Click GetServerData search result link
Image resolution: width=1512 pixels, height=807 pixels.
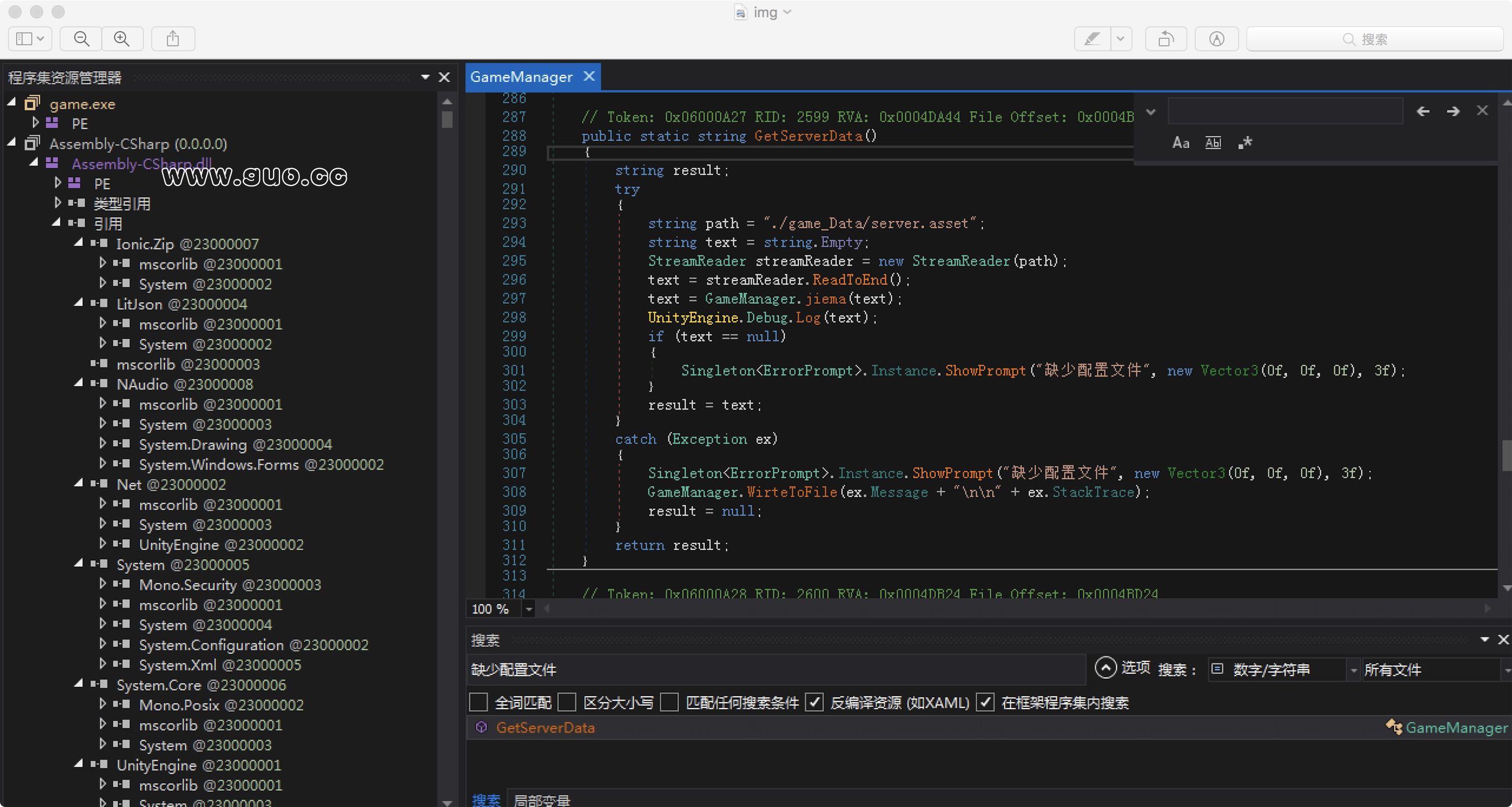545,727
